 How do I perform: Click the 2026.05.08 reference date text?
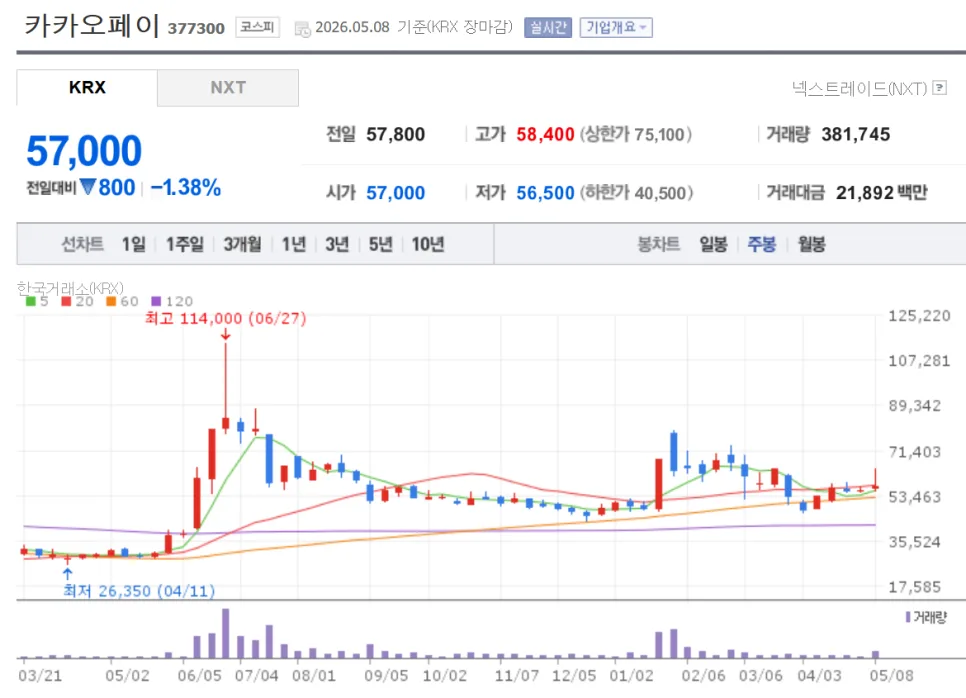click(x=352, y=27)
